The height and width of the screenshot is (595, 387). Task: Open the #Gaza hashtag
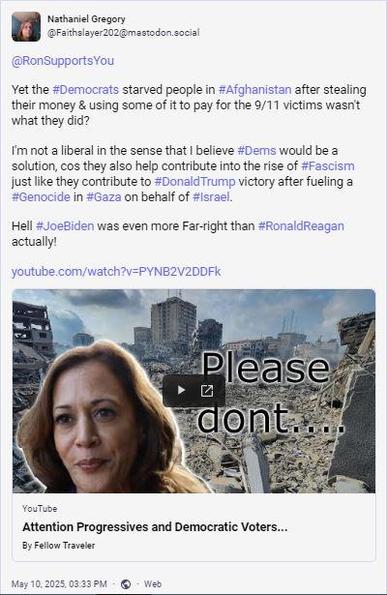pyautogui.click(x=104, y=197)
